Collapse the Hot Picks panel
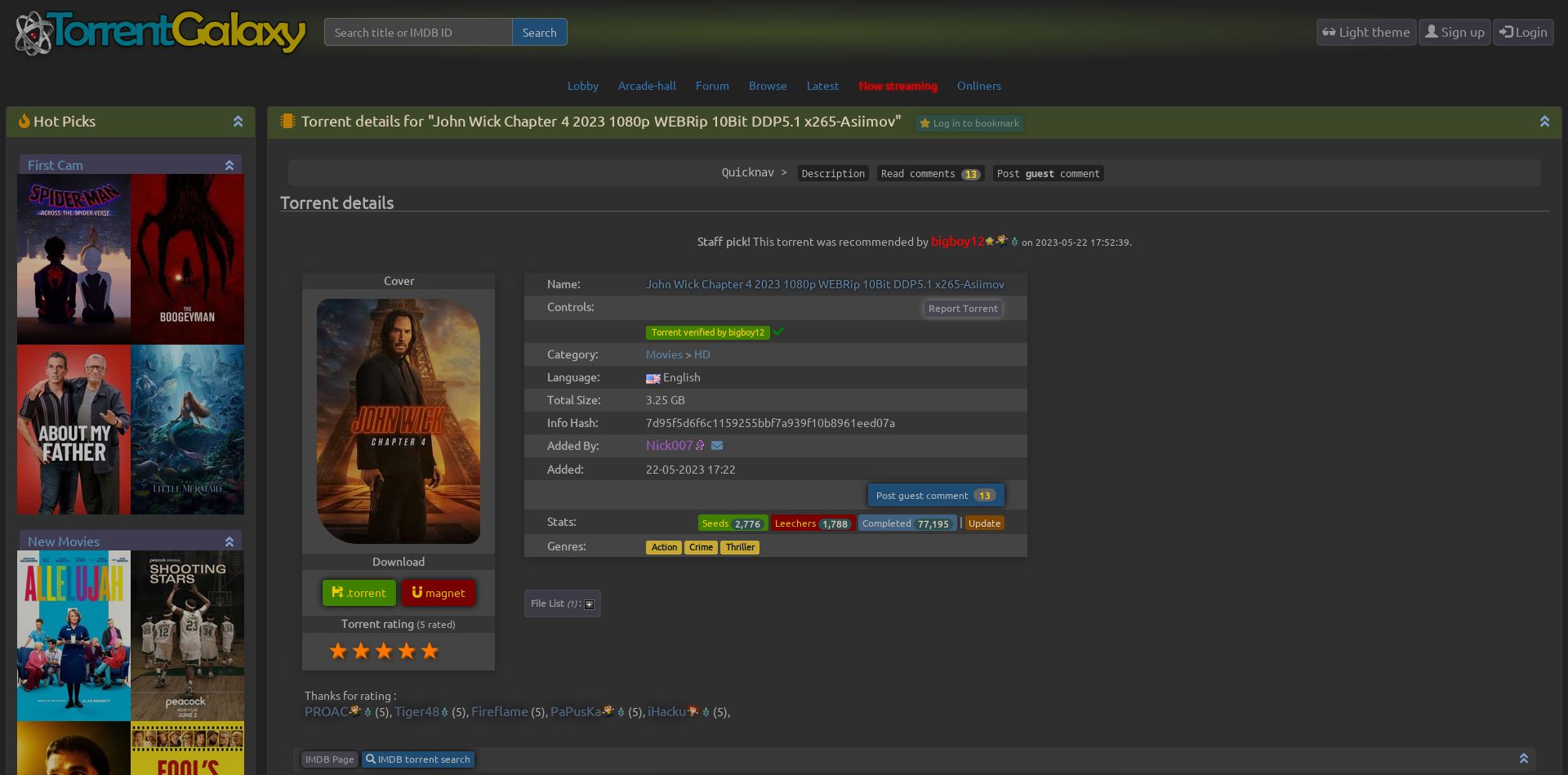This screenshot has height=775, width=1568. (238, 122)
